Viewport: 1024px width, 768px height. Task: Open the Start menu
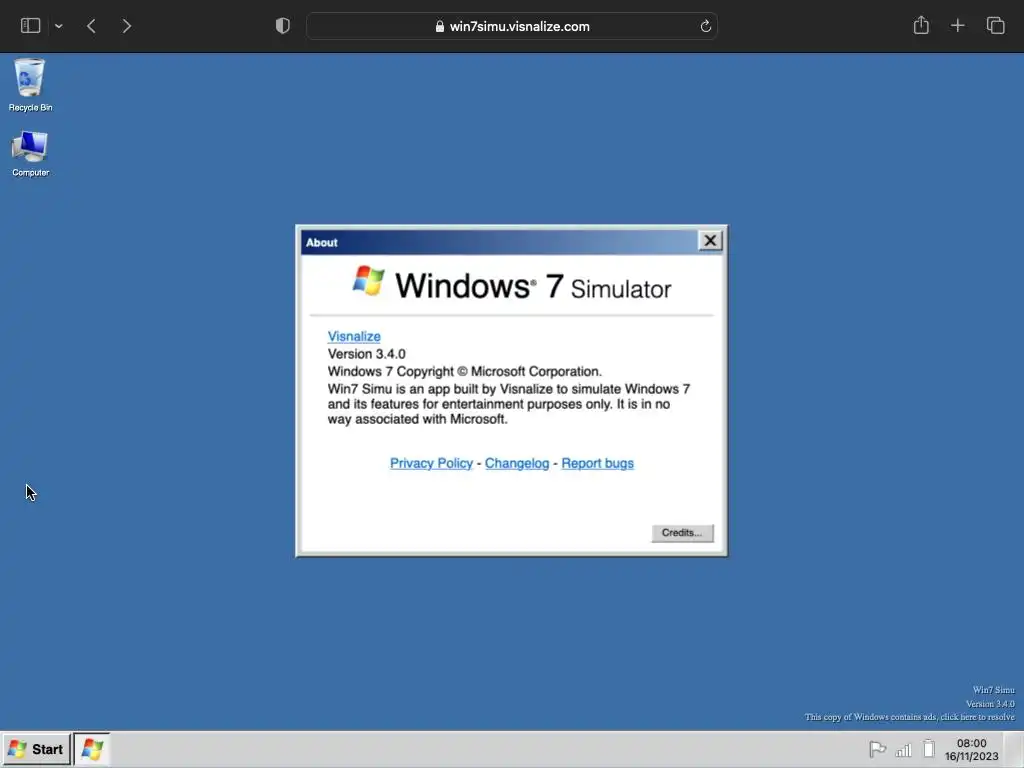coord(36,749)
